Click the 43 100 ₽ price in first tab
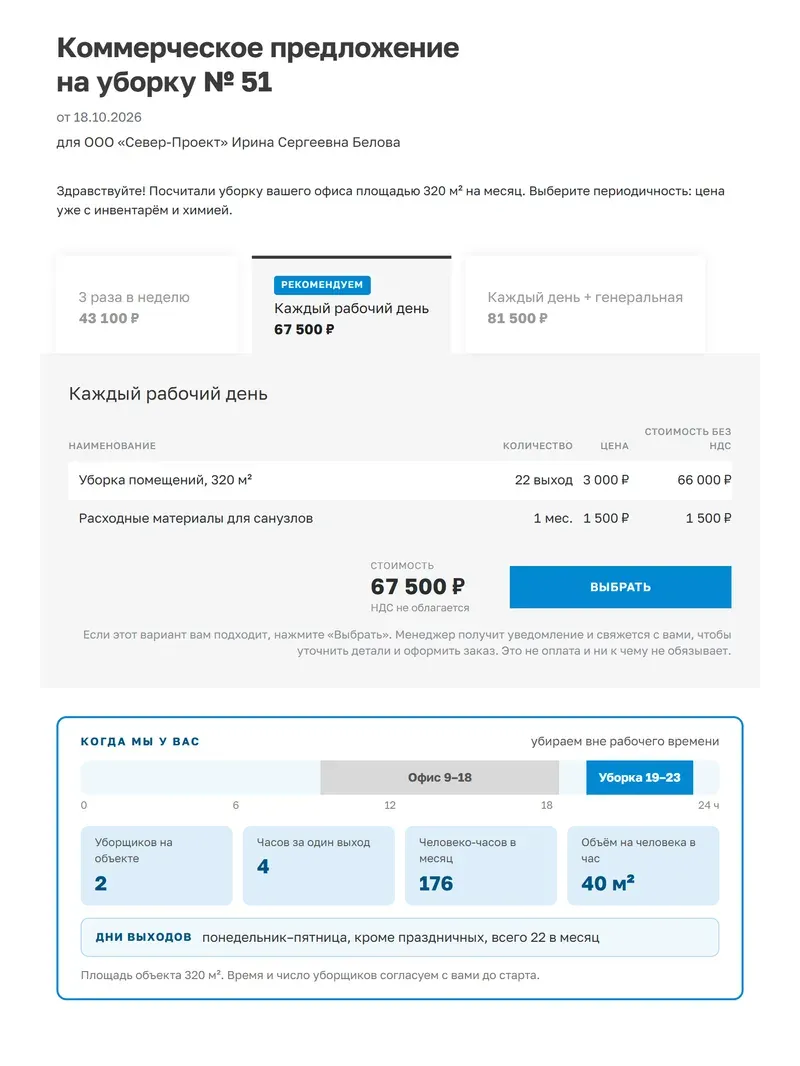Image resolution: width=800 pixels, height=1066 pixels. point(109,318)
